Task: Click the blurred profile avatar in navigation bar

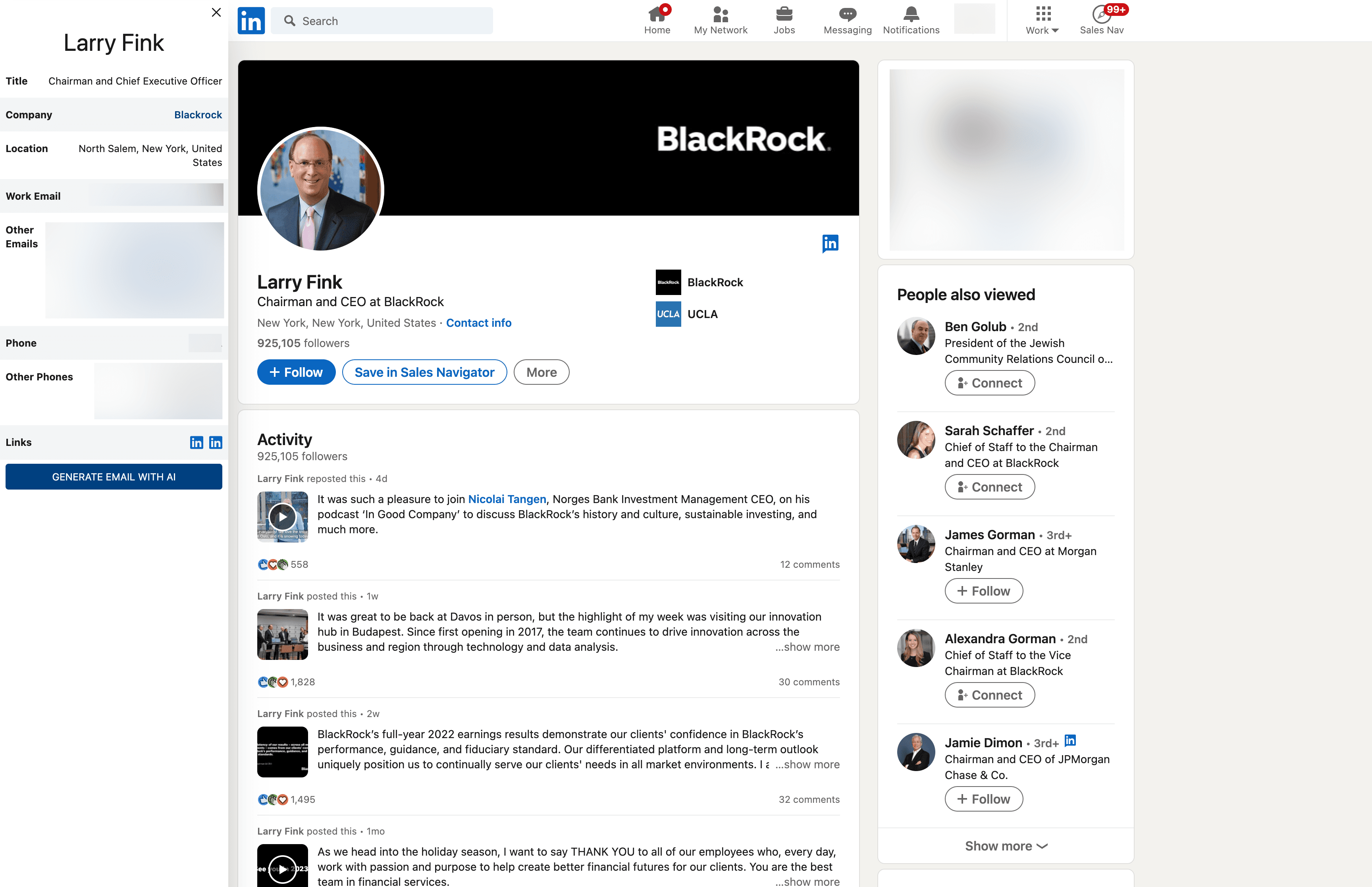Action: pos(974,18)
